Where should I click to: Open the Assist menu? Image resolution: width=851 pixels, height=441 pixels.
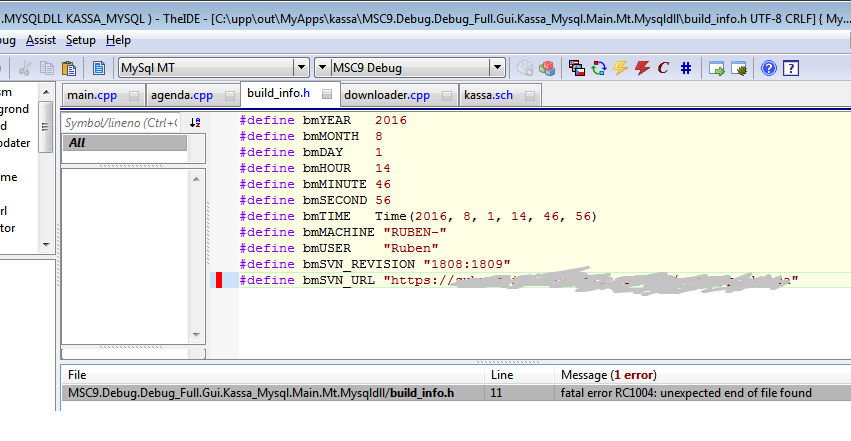pos(41,40)
